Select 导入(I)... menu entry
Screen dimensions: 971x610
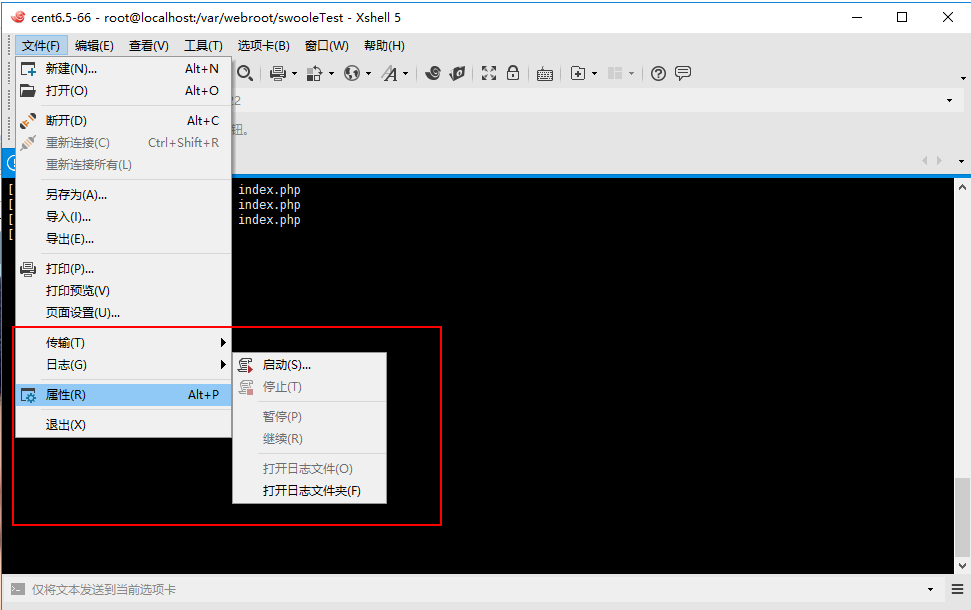point(123,217)
